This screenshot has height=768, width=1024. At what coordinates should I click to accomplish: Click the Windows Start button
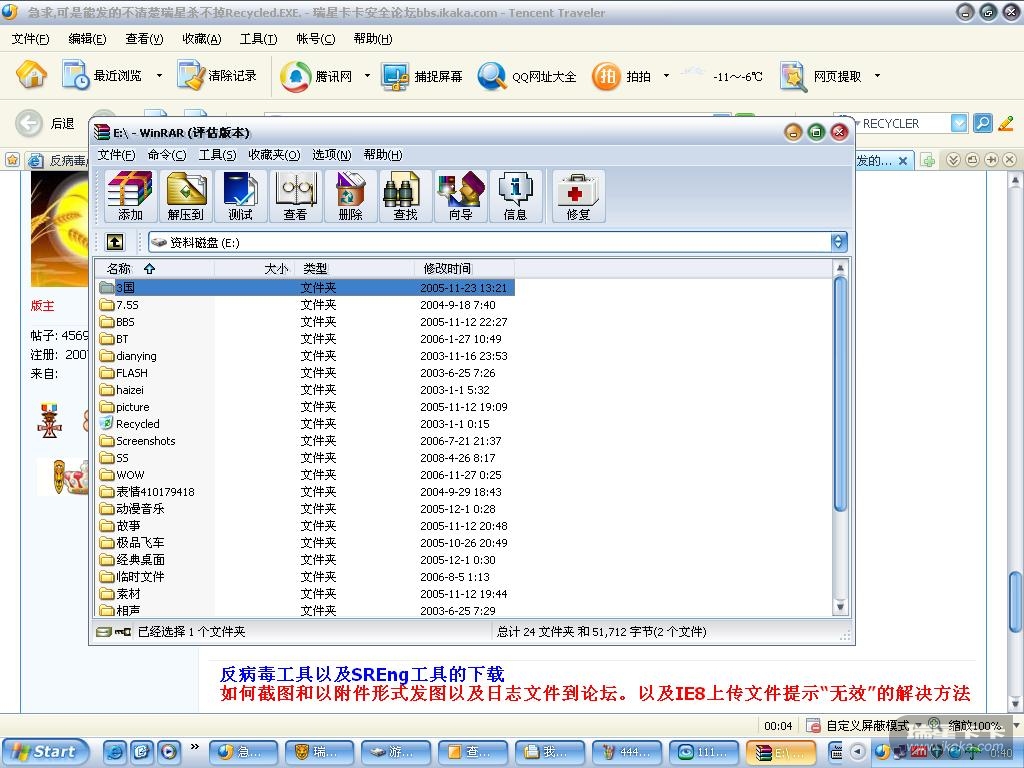coord(44,752)
